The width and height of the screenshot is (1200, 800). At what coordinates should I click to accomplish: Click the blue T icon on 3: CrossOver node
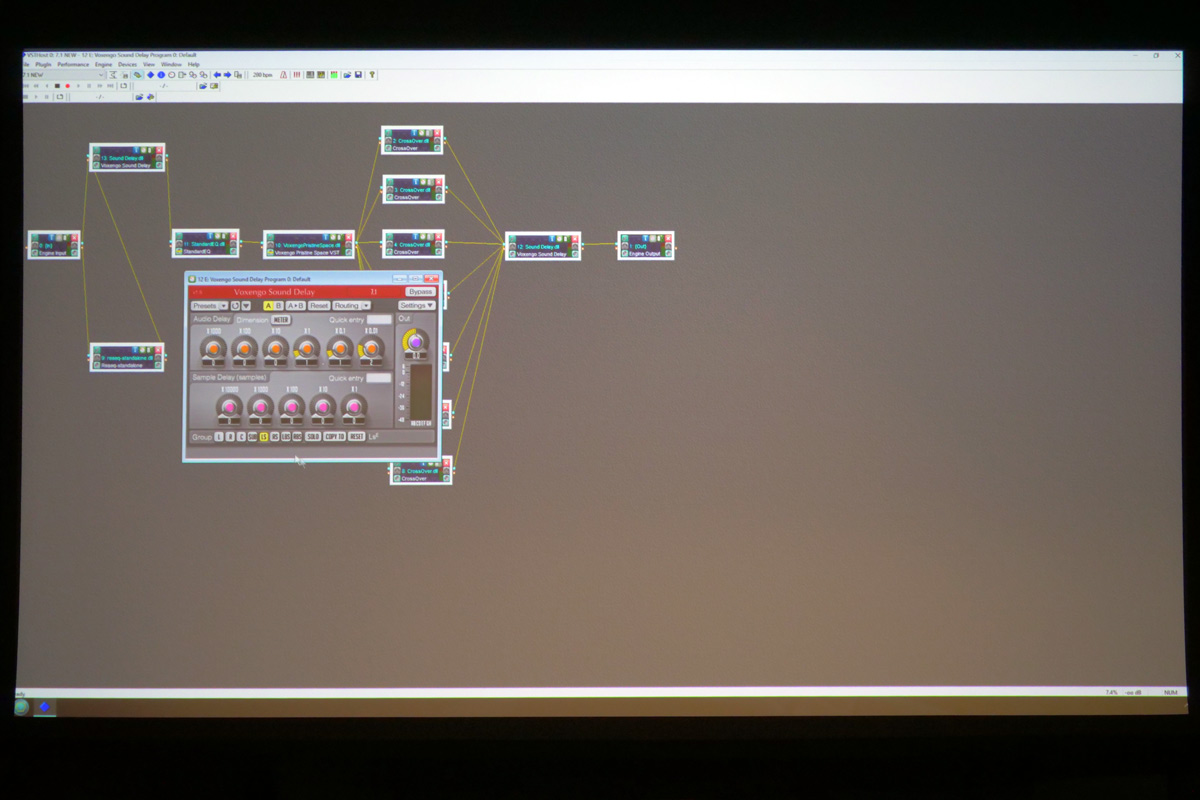pyautogui.click(x=418, y=182)
